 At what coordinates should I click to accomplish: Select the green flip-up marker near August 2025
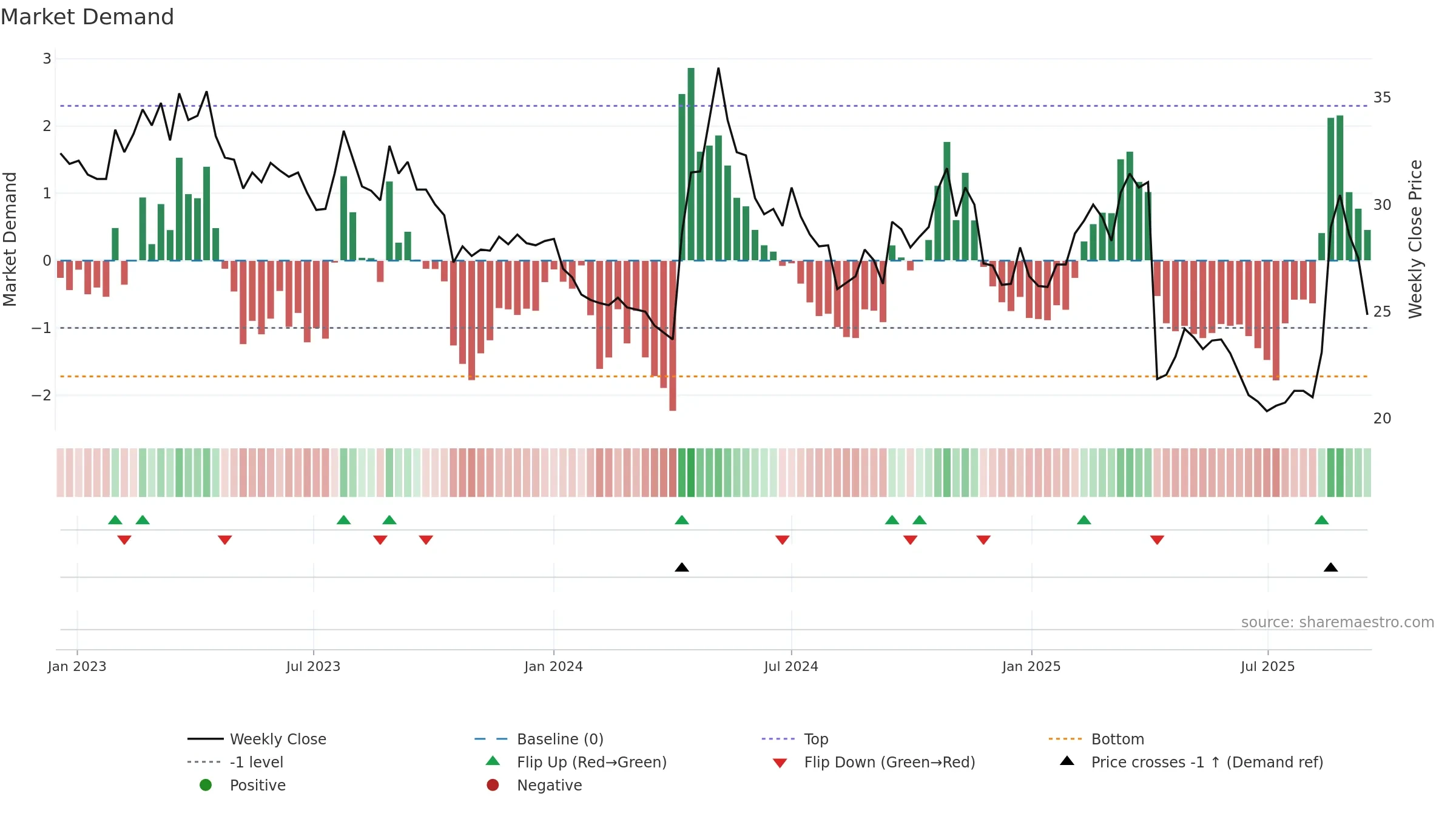pyautogui.click(x=1322, y=520)
